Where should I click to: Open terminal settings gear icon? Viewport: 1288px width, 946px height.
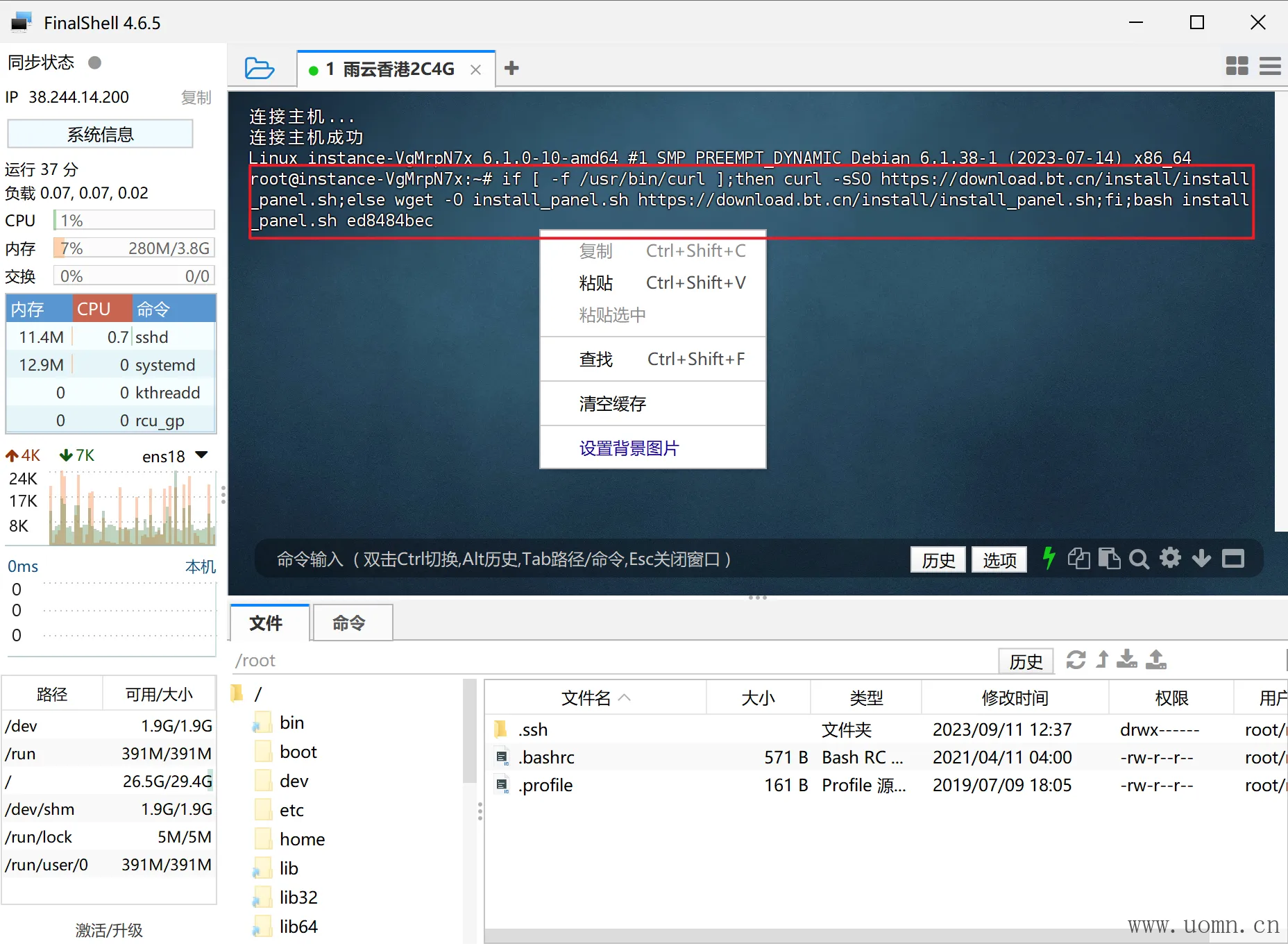click(x=1170, y=558)
